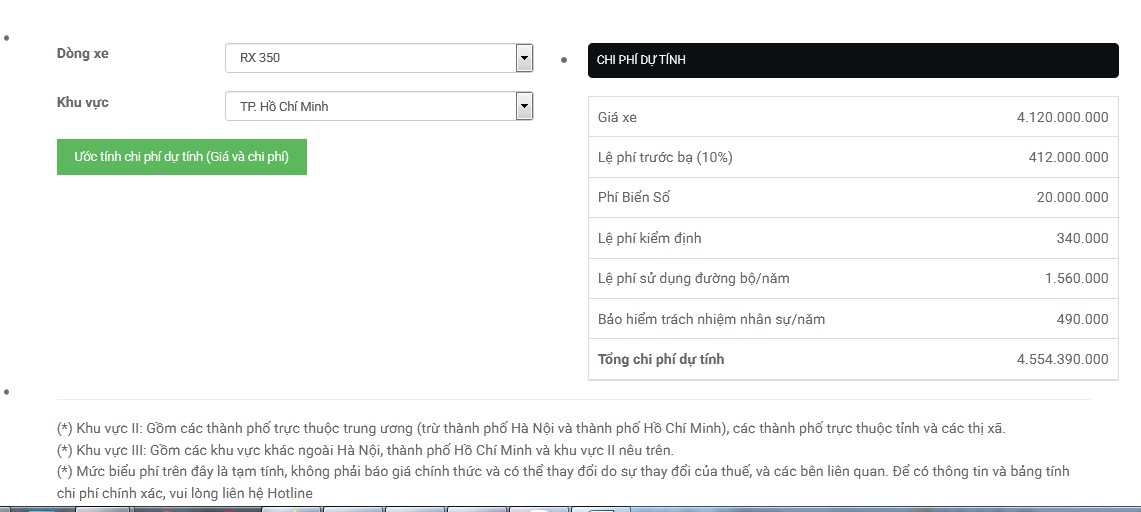Click the Hotline contact text
The image size is (1141, 512).
287,493
